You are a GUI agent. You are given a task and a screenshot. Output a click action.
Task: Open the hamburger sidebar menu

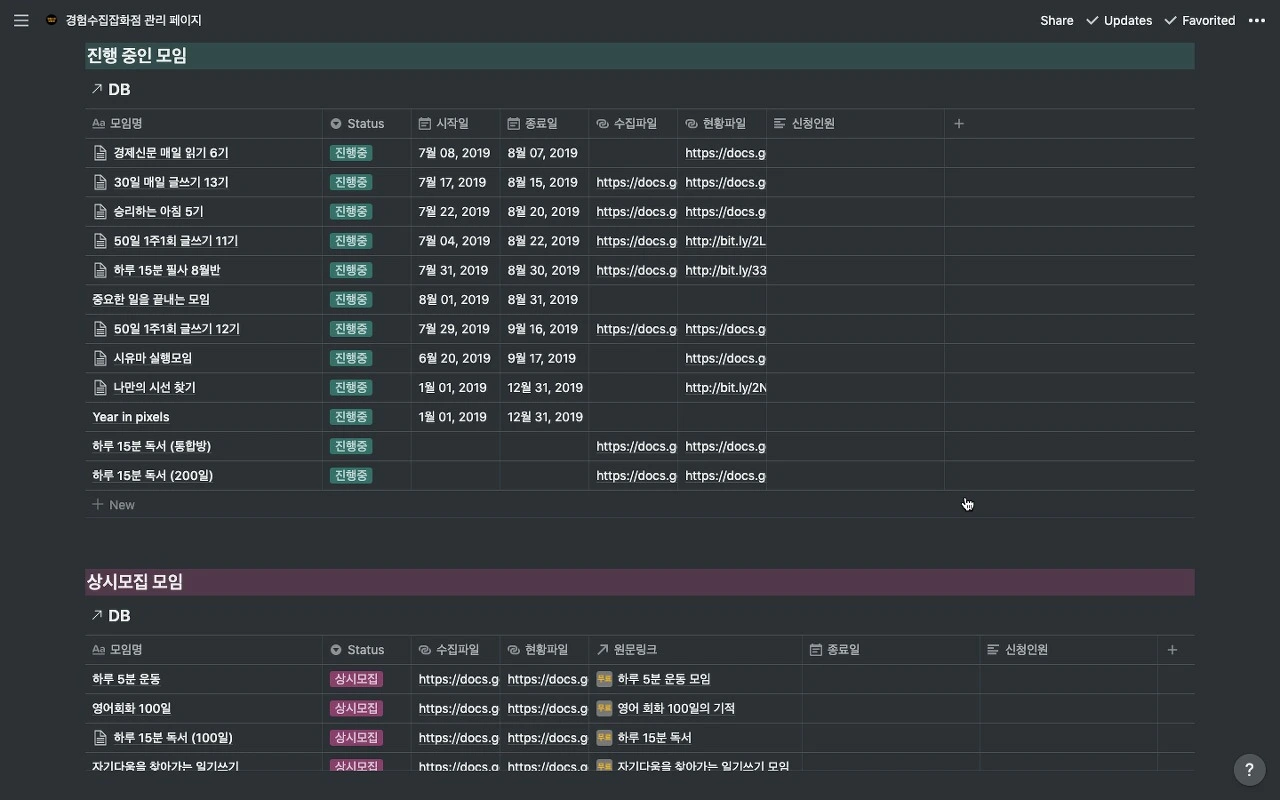coord(21,20)
